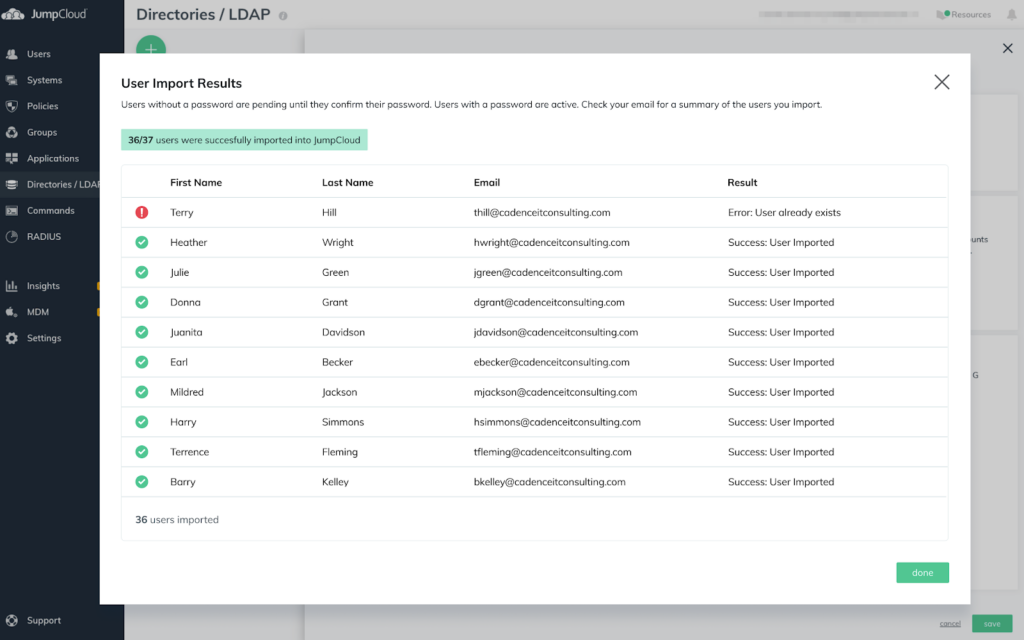1024x640 pixels.
Task: Open the RADIUS section
Action: (43, 237)
